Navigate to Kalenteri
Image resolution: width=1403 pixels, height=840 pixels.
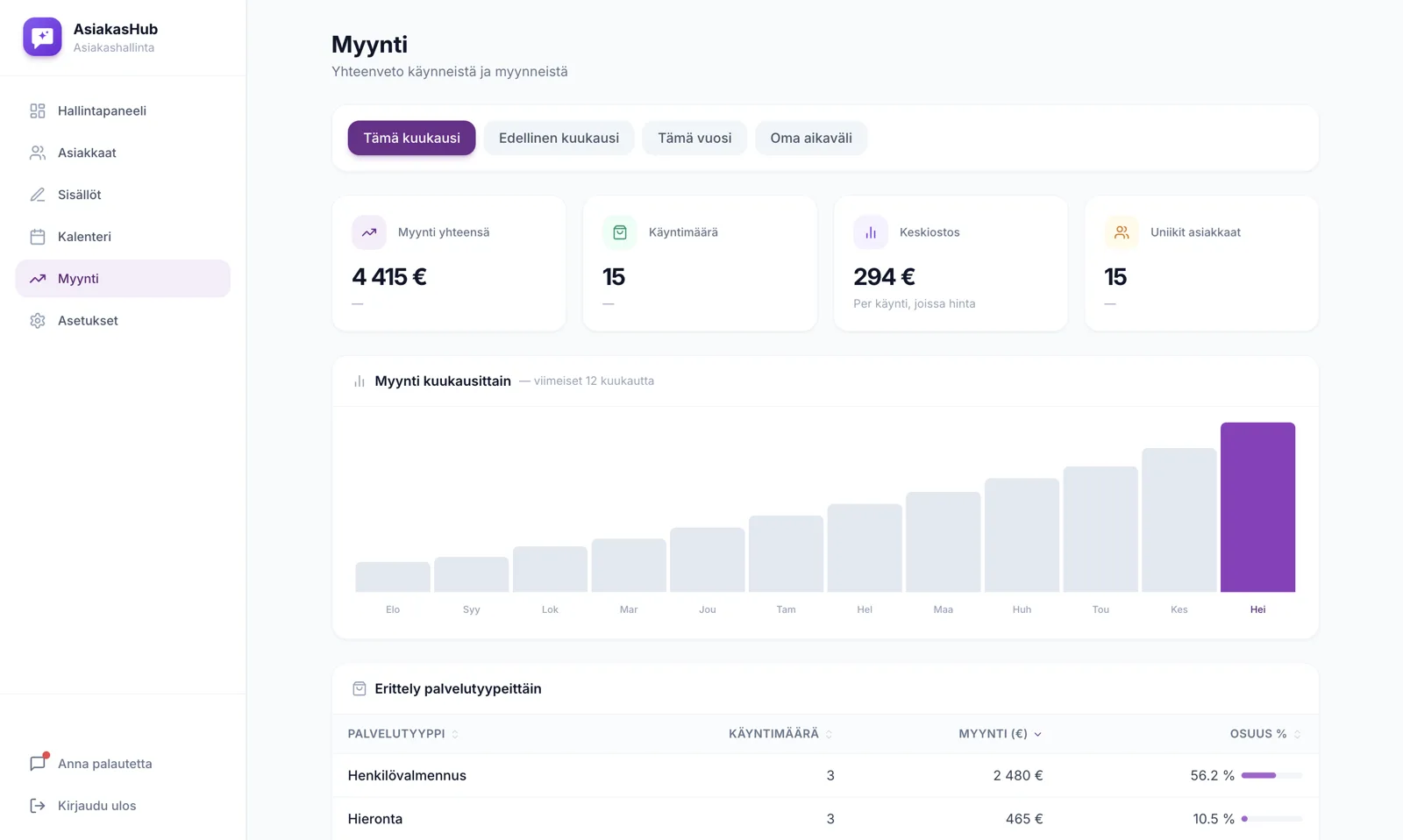(x=123, y=237)
